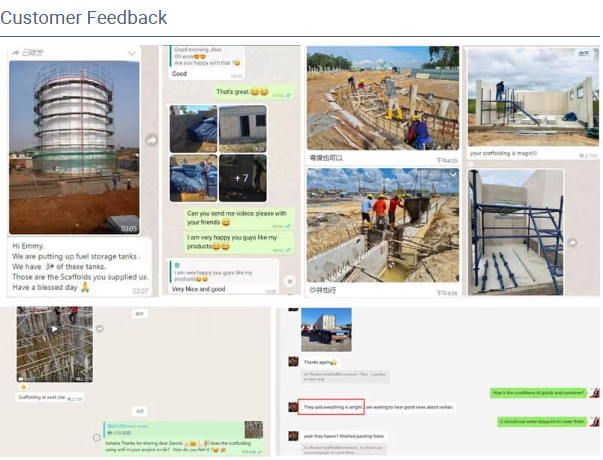Open the curved foundation formwork photo
Viewport: 603px width, 460px height.
[383, 98]
